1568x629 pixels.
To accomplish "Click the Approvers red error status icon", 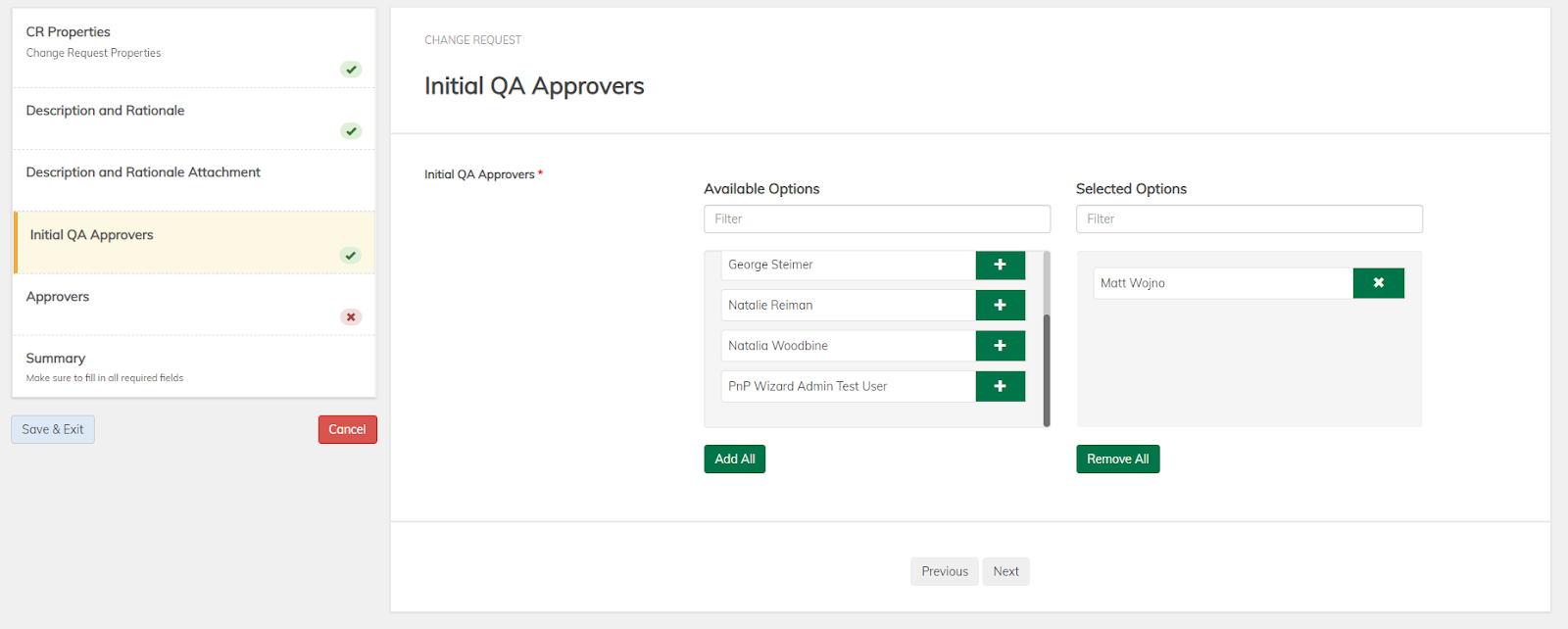I will click(x=351, y=316).
